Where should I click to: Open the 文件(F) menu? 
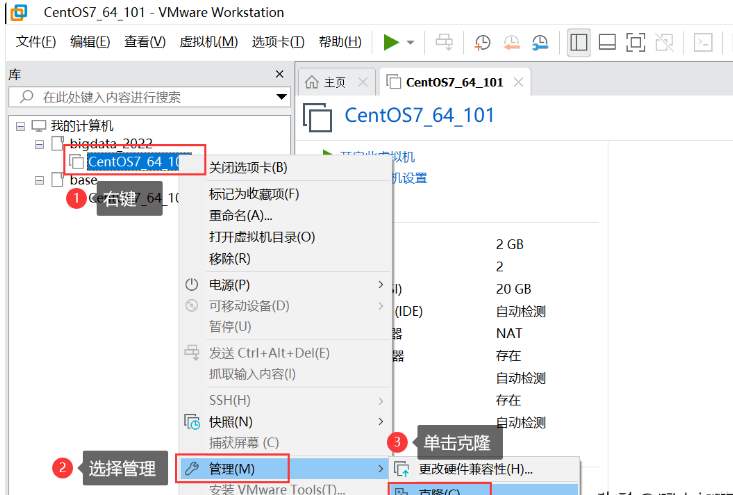coord(36,42)
